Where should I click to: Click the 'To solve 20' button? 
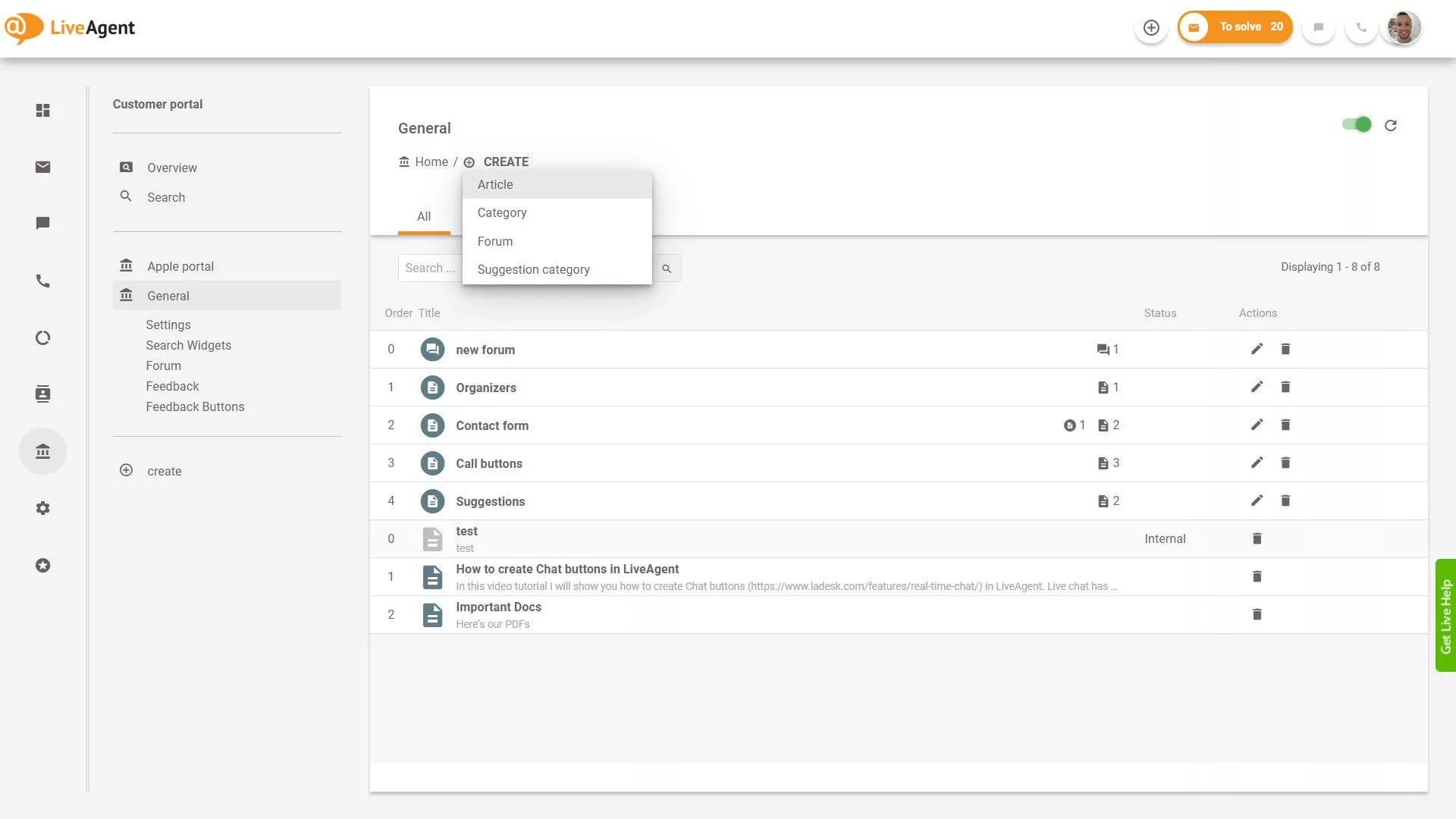(1235, 26)
